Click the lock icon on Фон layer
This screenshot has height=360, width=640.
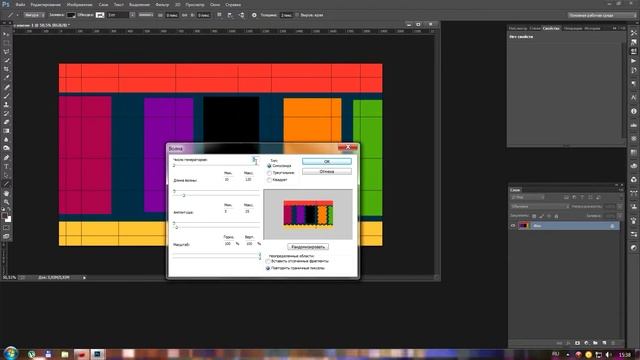pos(612,226)
